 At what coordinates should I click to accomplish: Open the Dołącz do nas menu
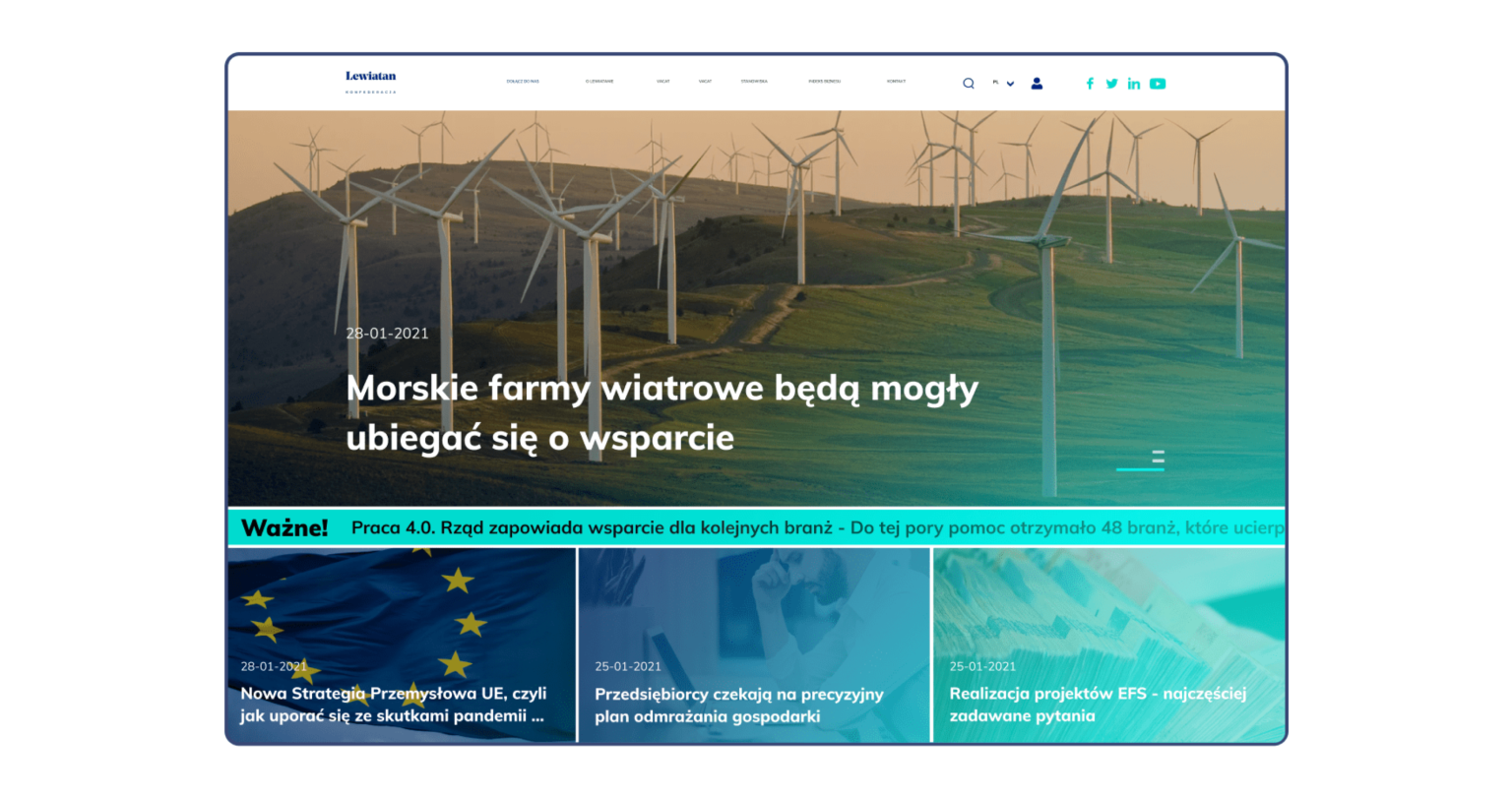523,82
